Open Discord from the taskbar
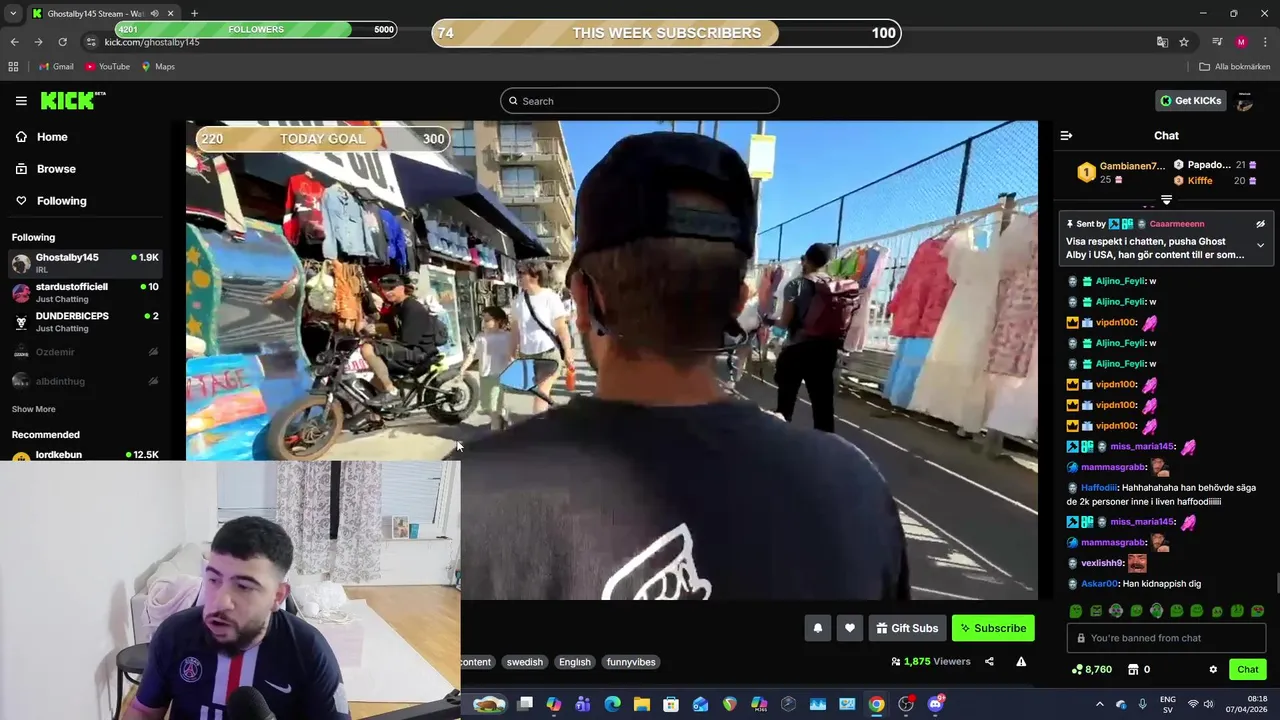 [935, 704]
